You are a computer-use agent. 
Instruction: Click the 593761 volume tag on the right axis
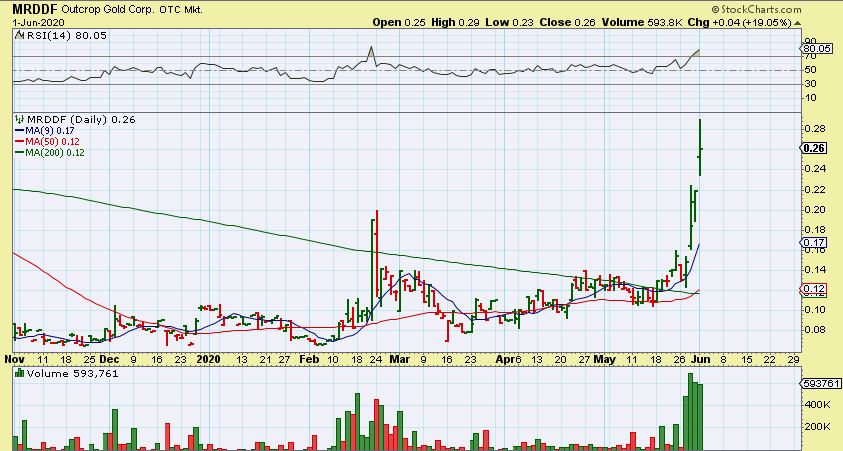tap(820, 383)
